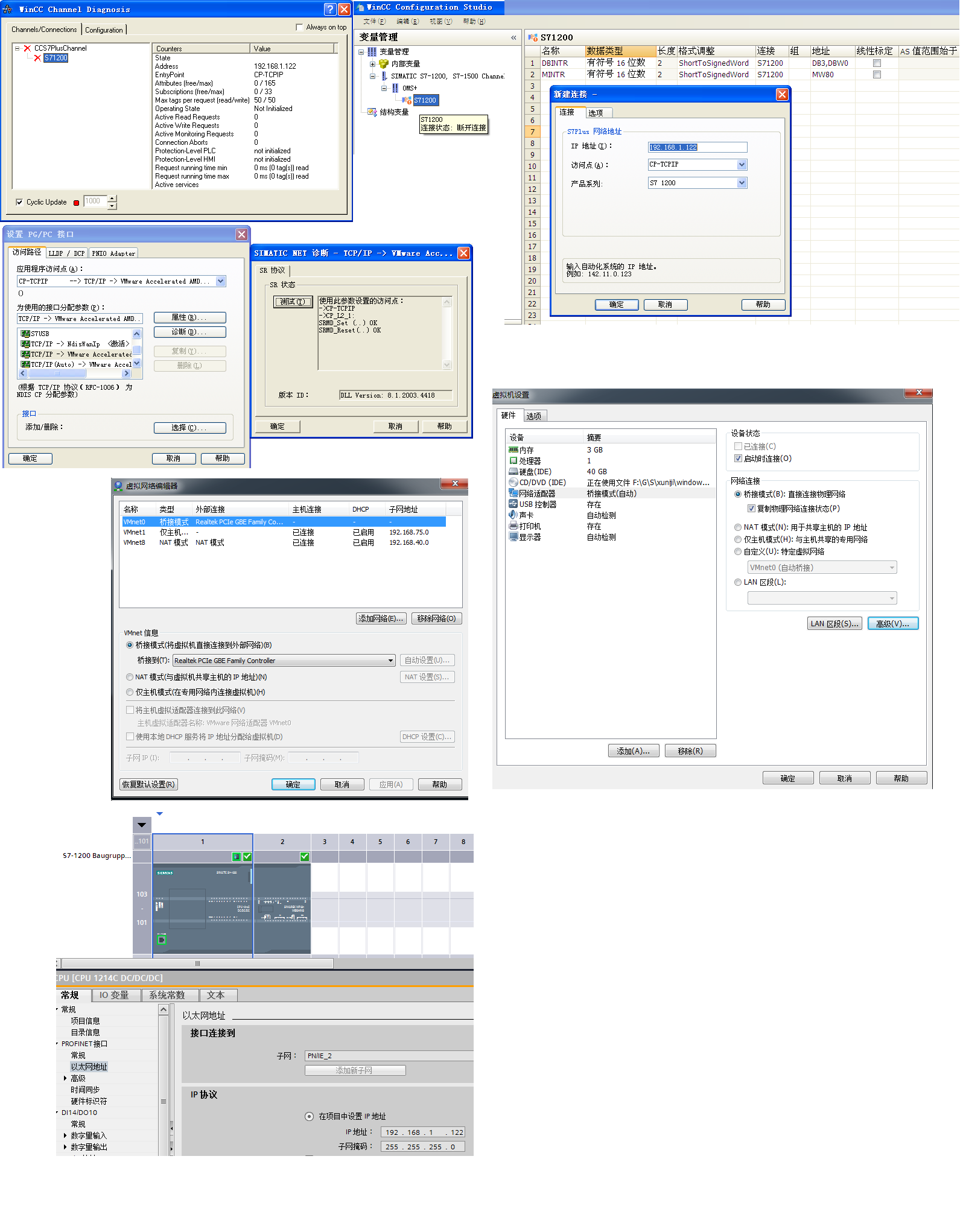Click the TCP/IP -> NdisWanIp interface icon
This screenshot has width=963, height=1232.
click(x=25, y=344)
